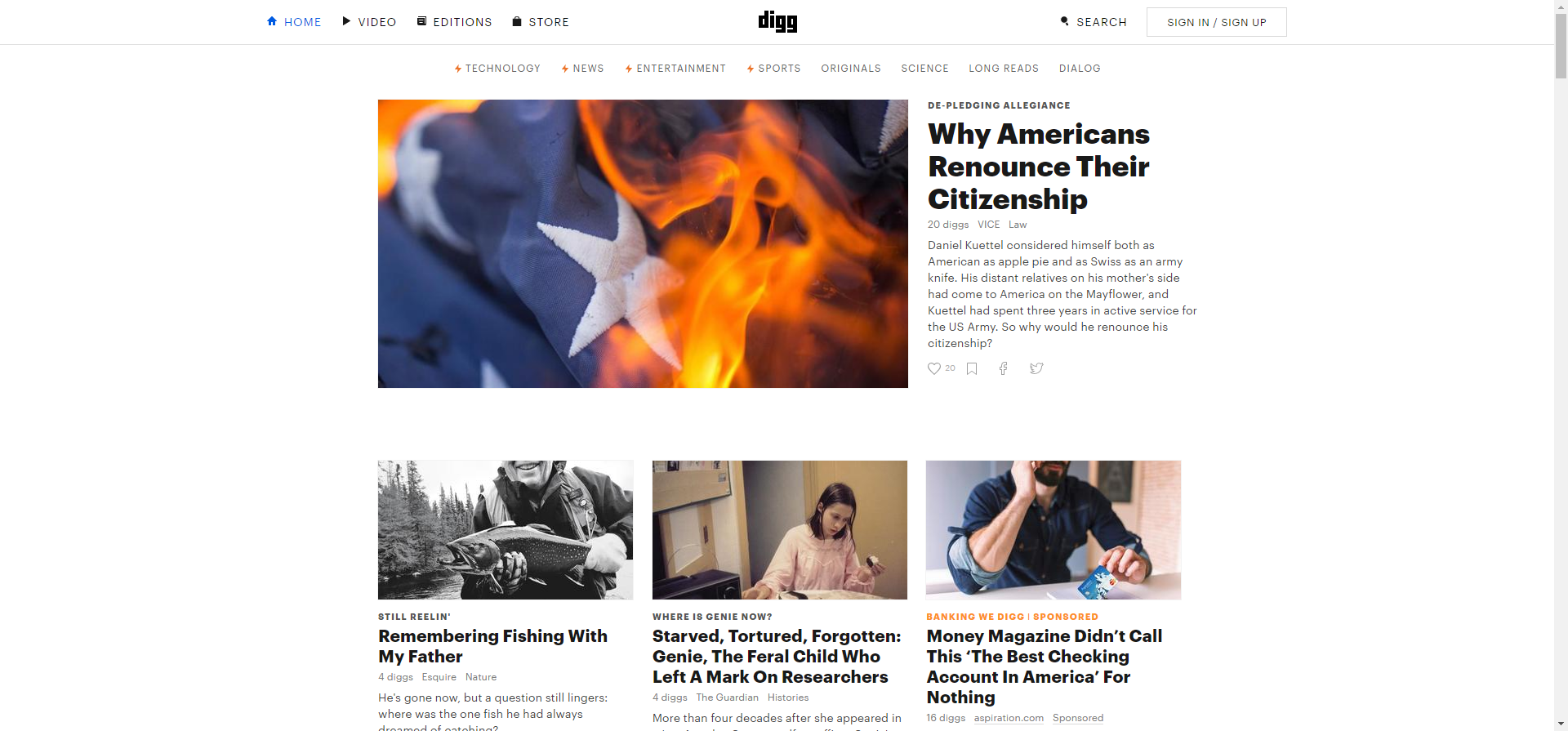The image size is (1568, 731).
Task: Open 'Remembering Fishing With My Father' article
Action: (492, 646)
